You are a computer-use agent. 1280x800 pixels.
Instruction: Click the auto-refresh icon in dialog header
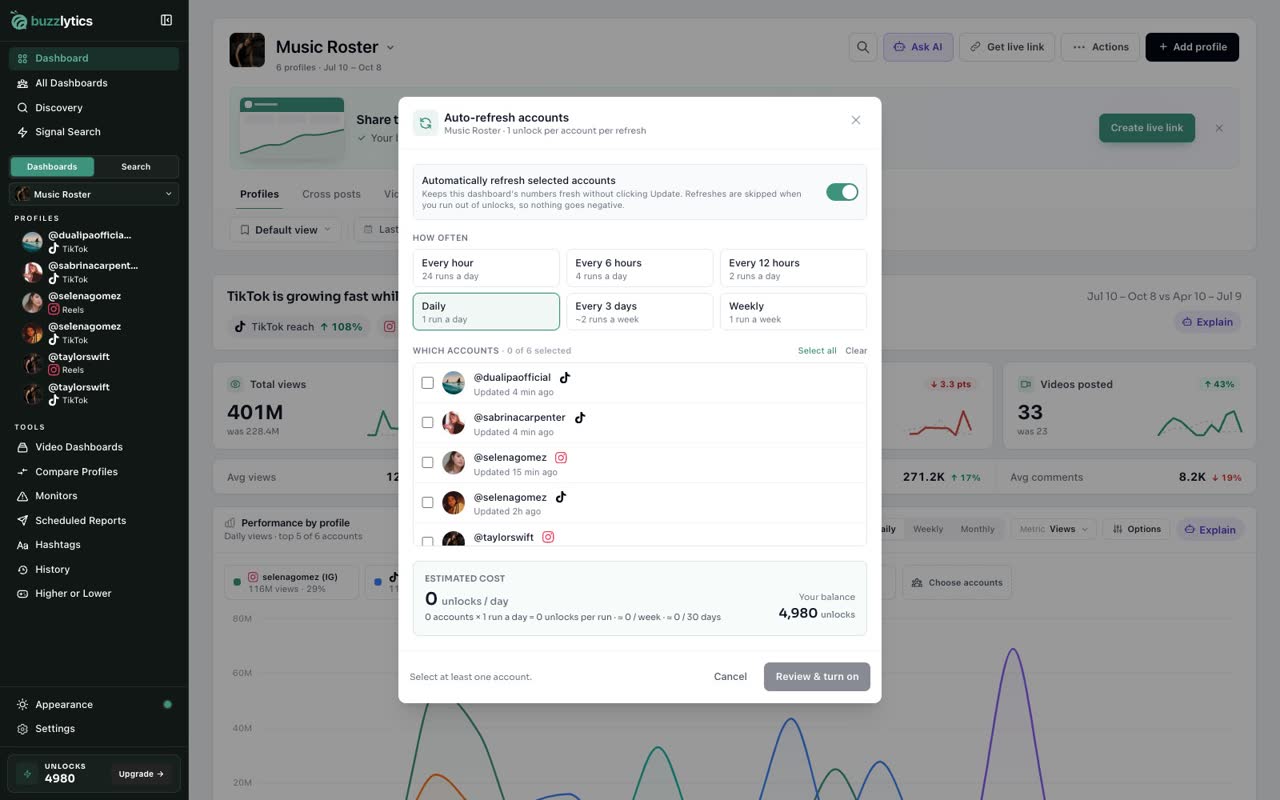click(x=425, y=123)
